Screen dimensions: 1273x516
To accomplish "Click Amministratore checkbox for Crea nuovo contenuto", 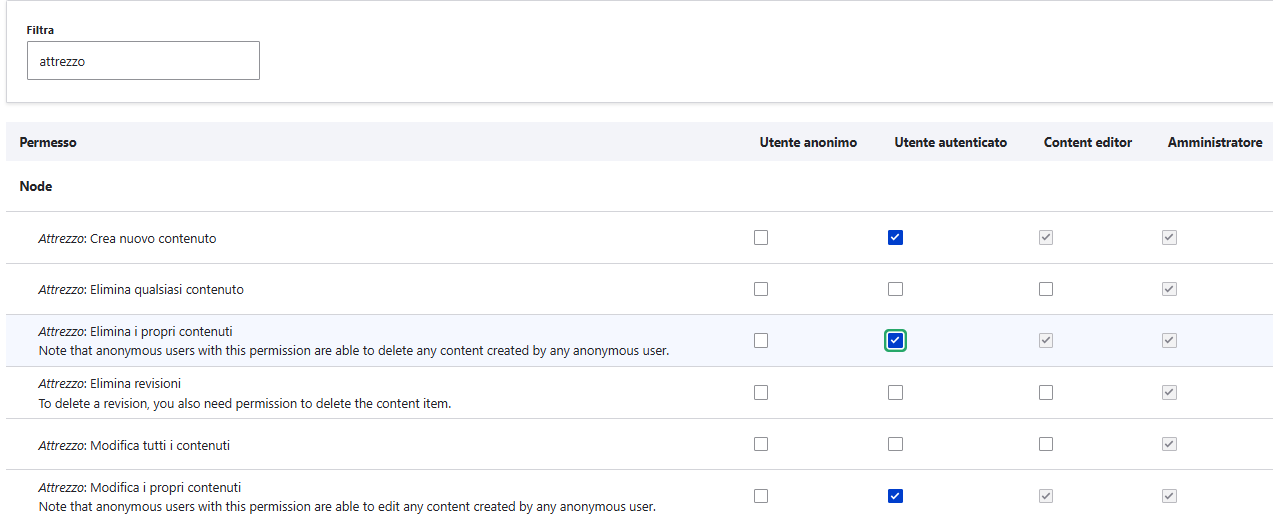I will (x=1169, y=238).
